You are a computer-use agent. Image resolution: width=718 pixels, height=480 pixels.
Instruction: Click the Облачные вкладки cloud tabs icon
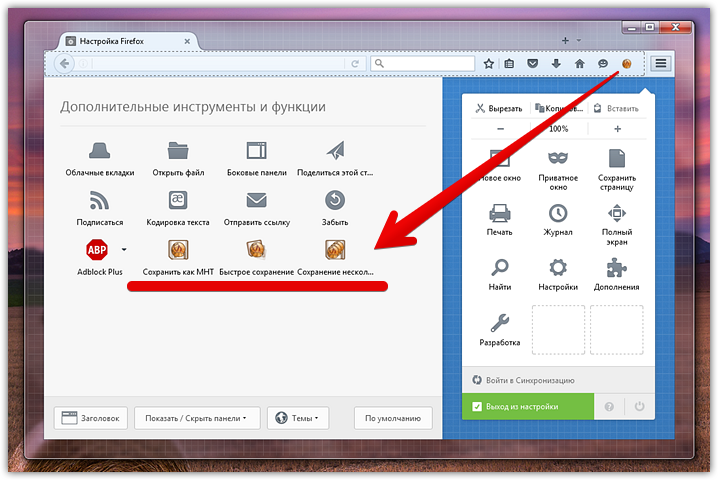(99, 150)
